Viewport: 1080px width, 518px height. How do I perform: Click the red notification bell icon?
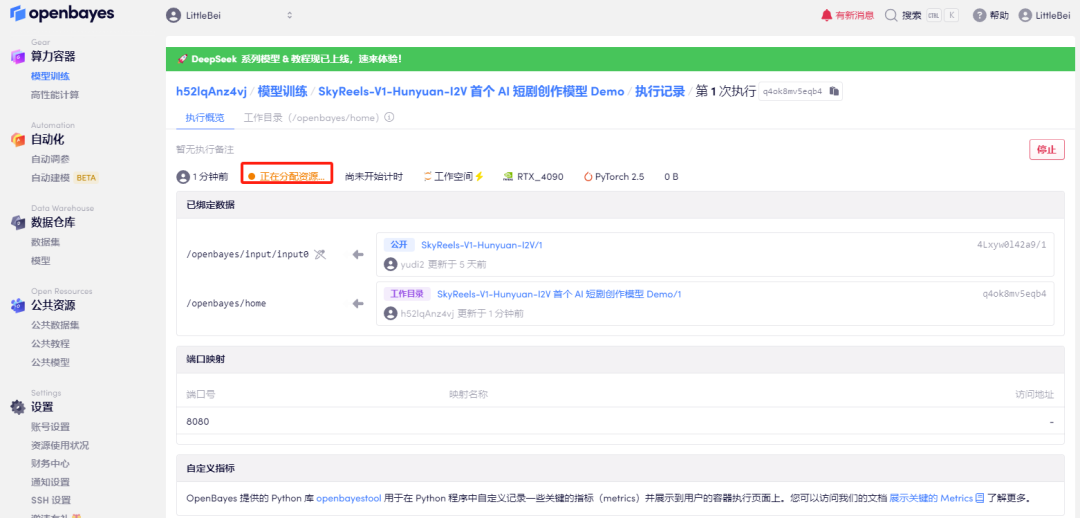coord(827,15)
